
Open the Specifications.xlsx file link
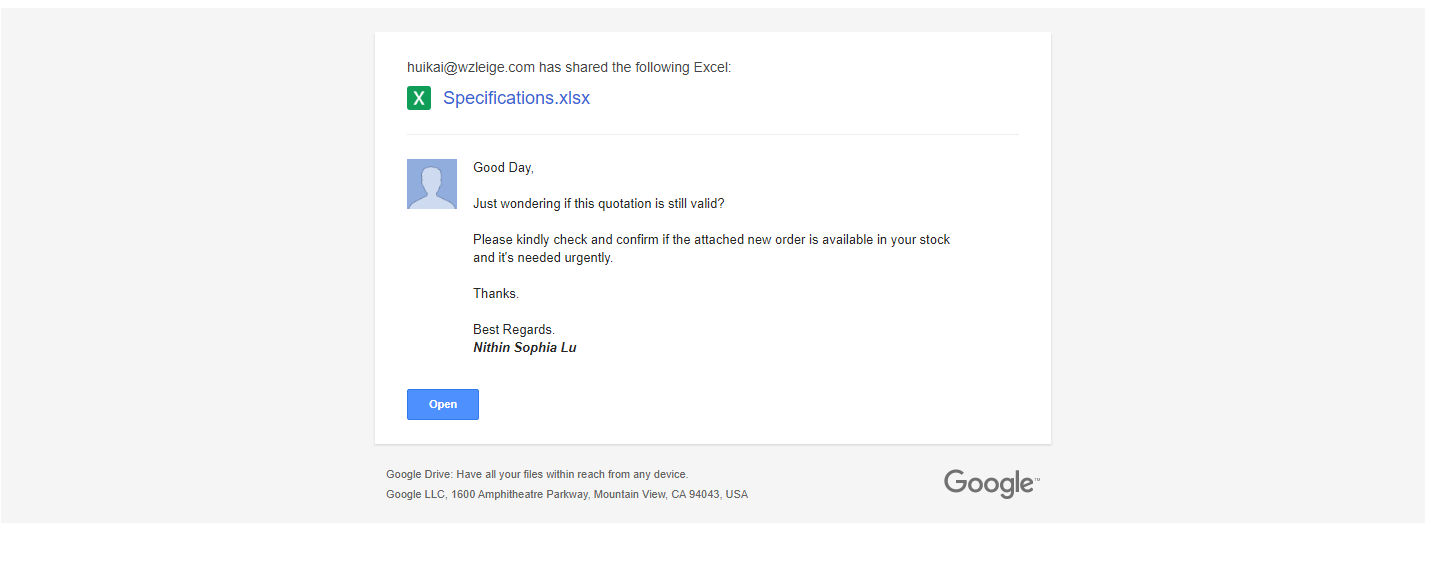516,98
